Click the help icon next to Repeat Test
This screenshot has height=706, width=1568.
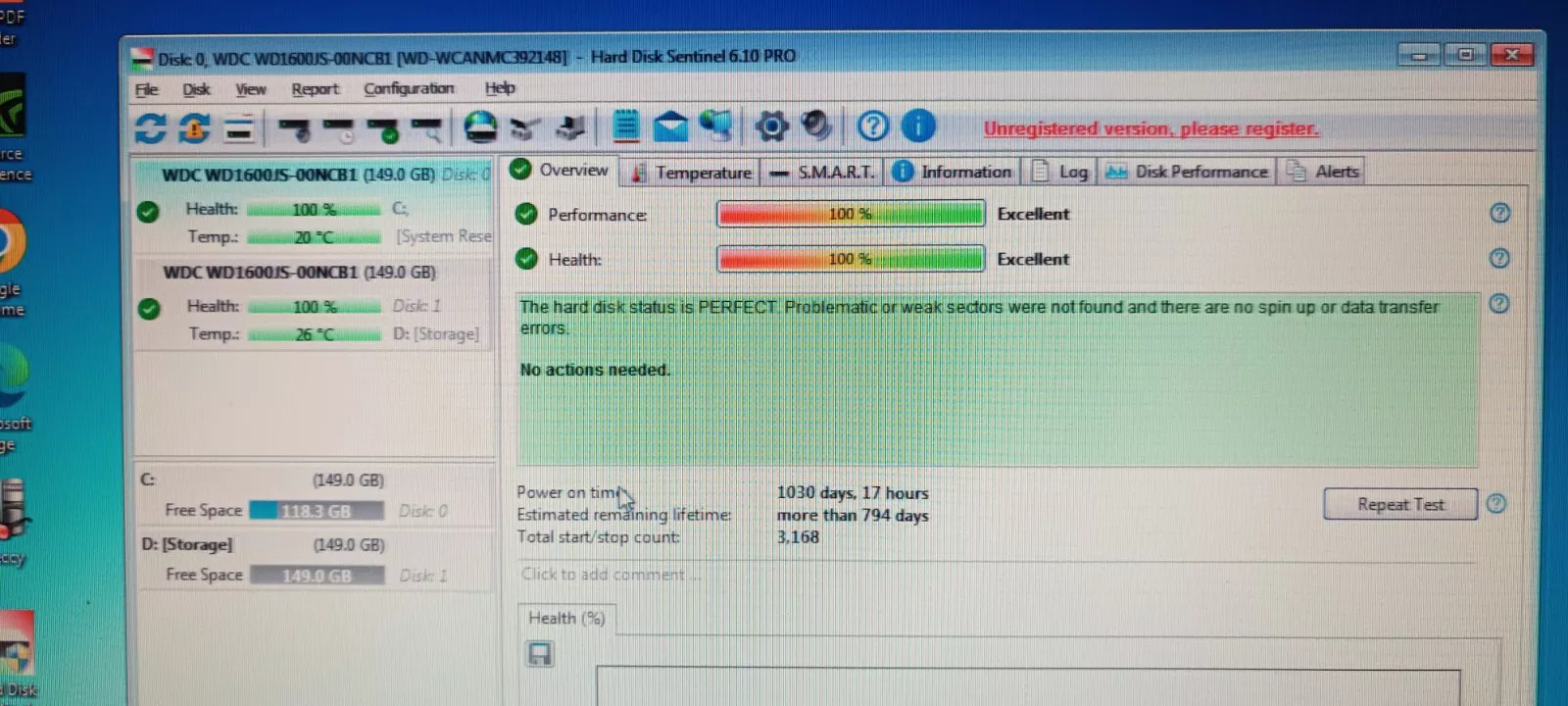click(1495, 503)
